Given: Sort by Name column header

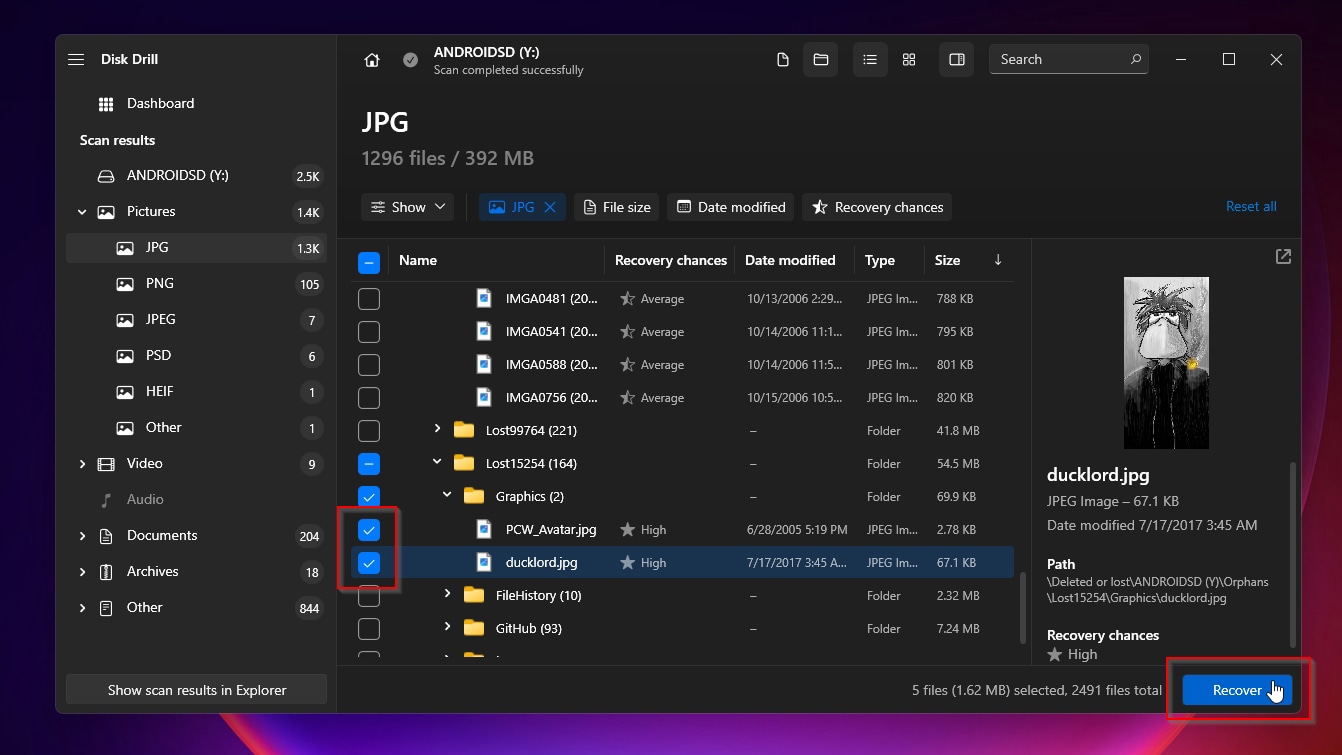Looking at the screenshot, I should (x=418, y=260).
